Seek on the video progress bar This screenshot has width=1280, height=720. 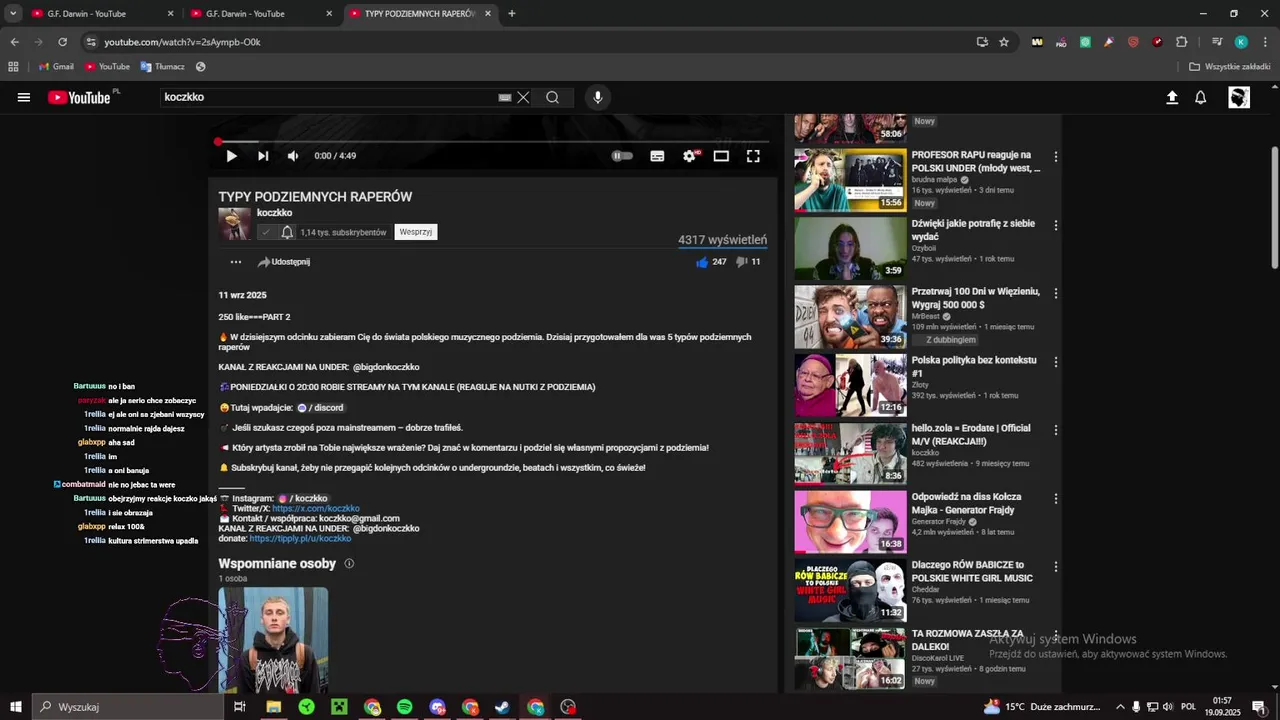click(494, 142)
